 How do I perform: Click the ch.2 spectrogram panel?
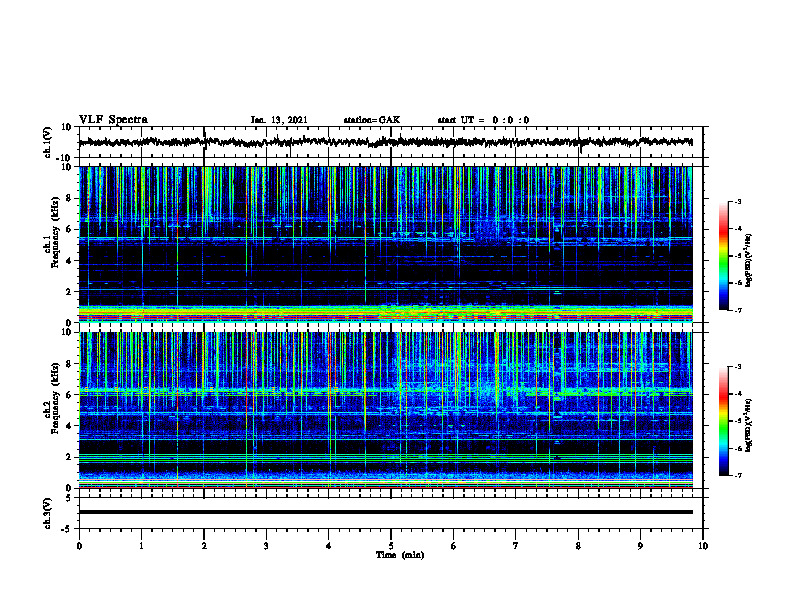tap(386, 410)
